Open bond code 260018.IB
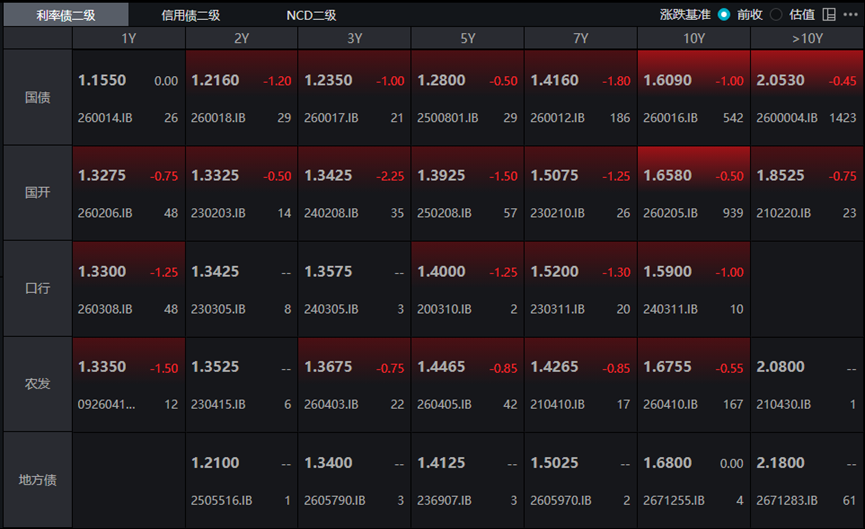Image resolution: width=865 pixels, height=529 pixels. pyautogui.click(x=218, y=118)
